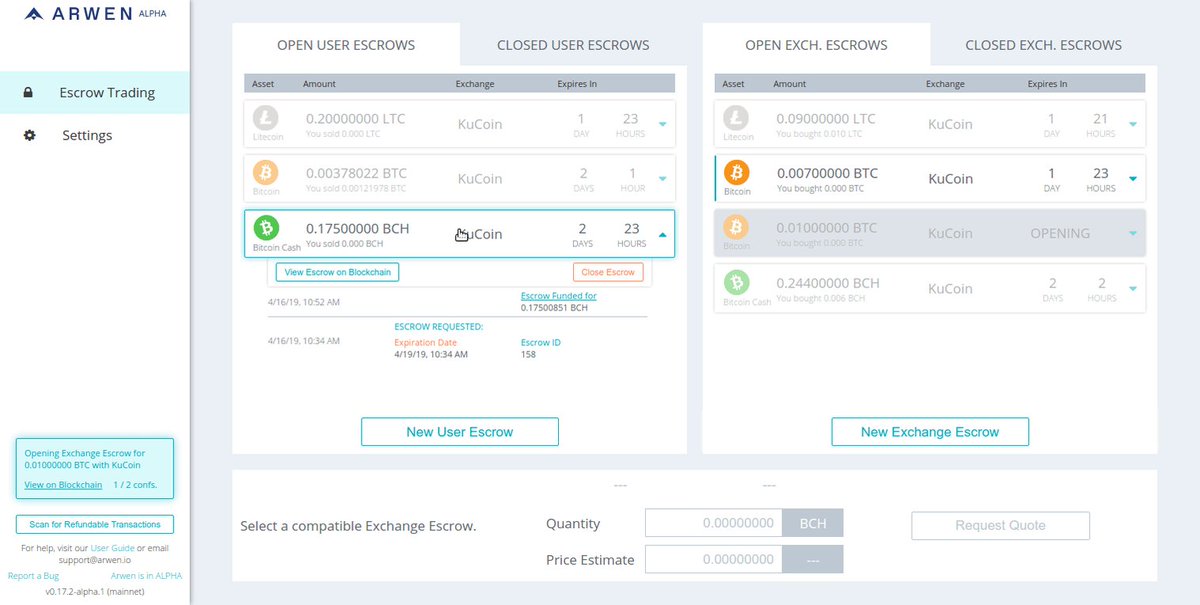Click the Escrow Funded for link
Screen dimensions: 1200x605
click(559, 296)
